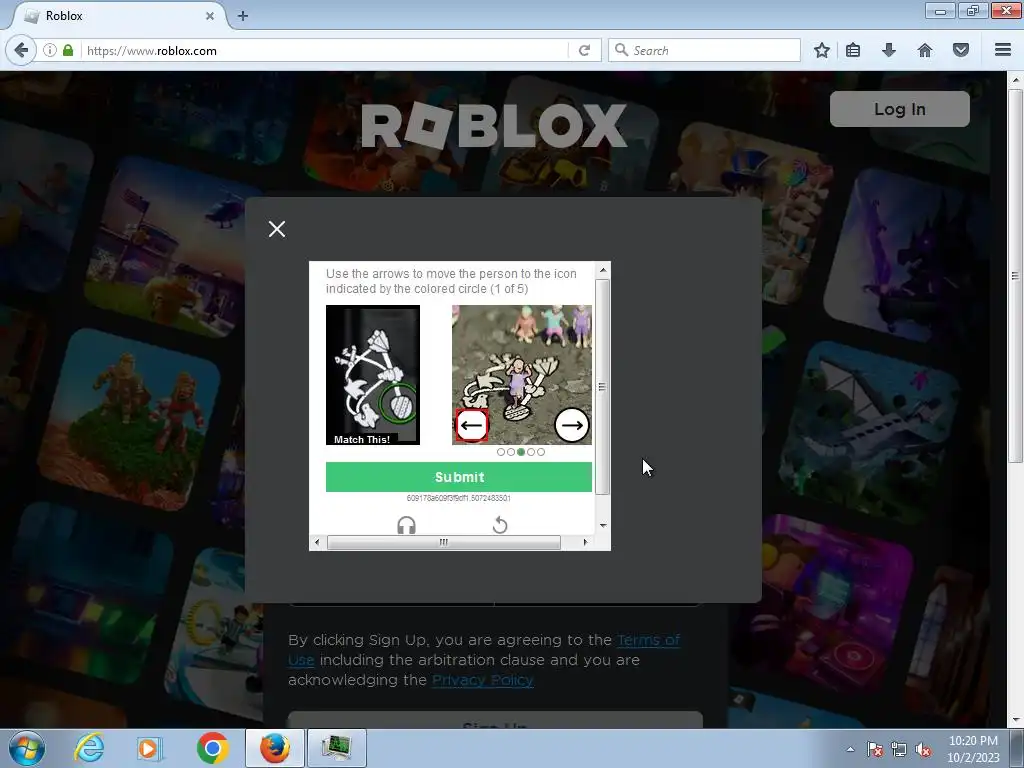Open the network tray icon
Screen dimensions: 1024x768
899,749
